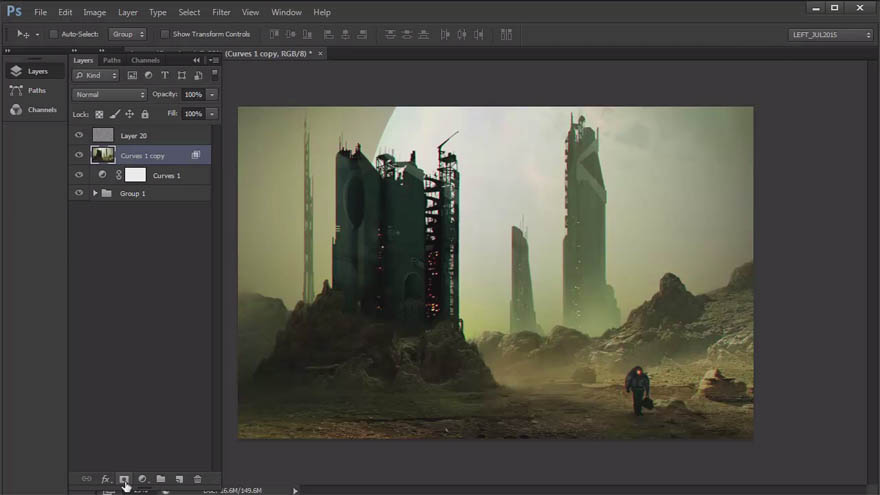Viewport: 880px width, 495px height.
Task: Click the Distribute top edges icon
Action: click(x=390, y=34)
